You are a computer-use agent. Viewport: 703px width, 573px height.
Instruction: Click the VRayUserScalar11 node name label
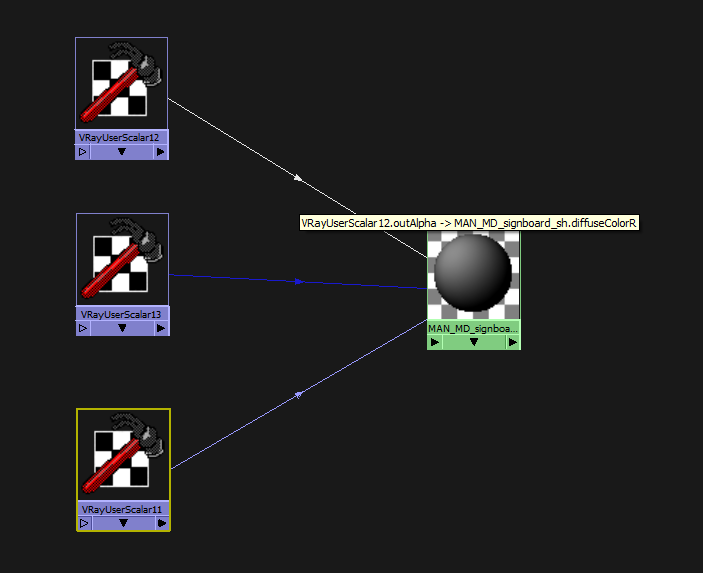click(x=122, y=509)
